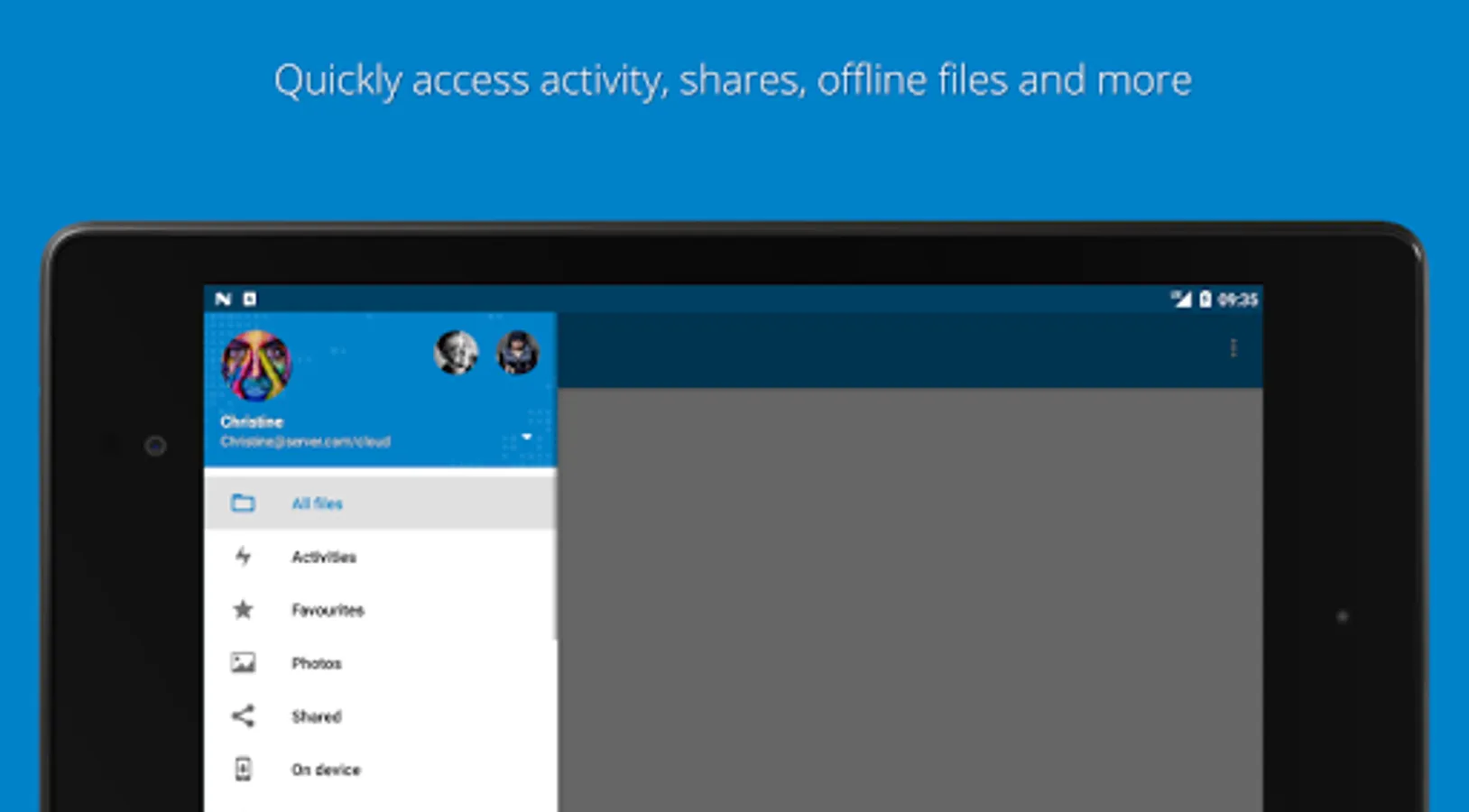
Task: Open the On device menu item
Action: click(380, 769)
